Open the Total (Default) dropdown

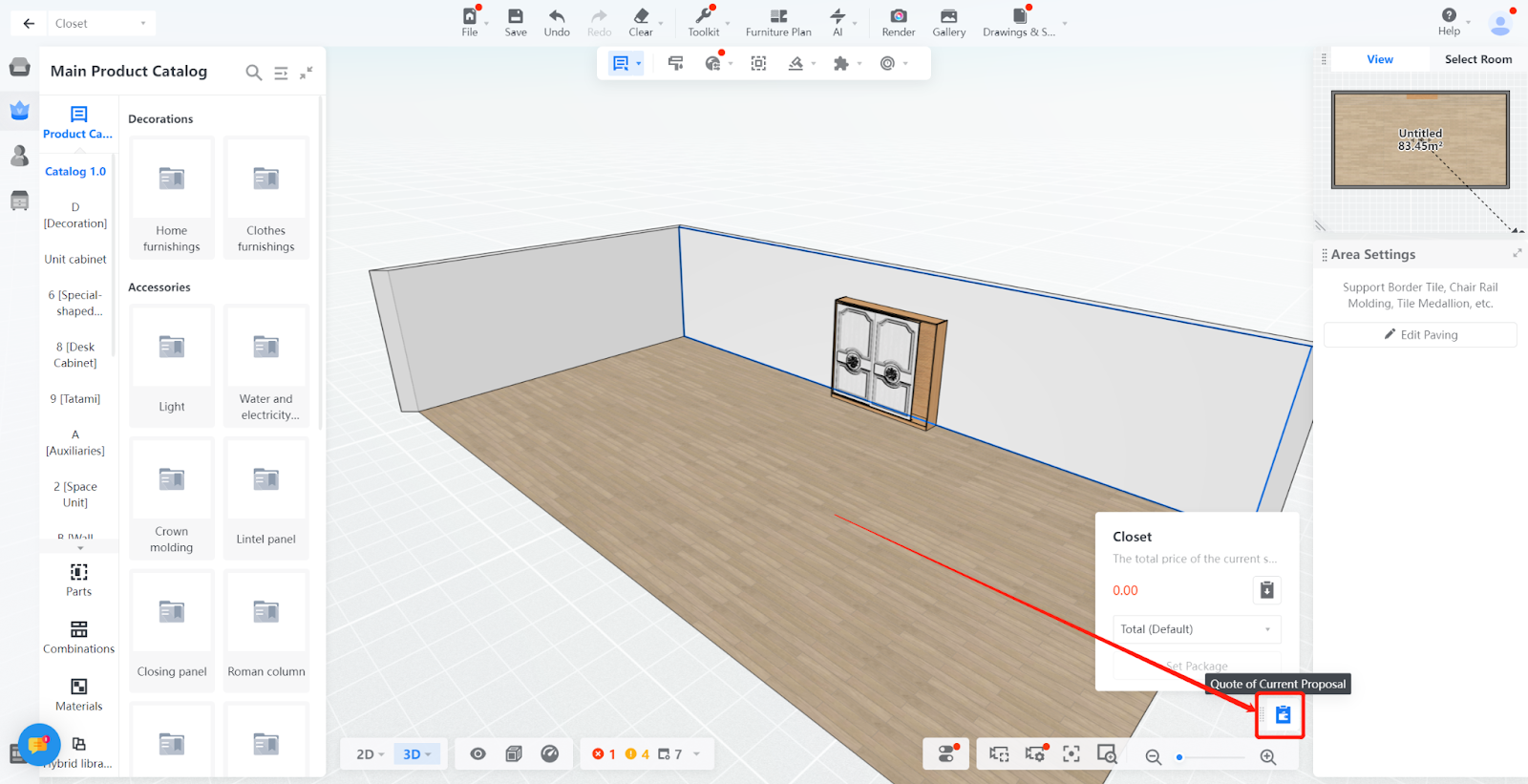tap(1197, 629)
